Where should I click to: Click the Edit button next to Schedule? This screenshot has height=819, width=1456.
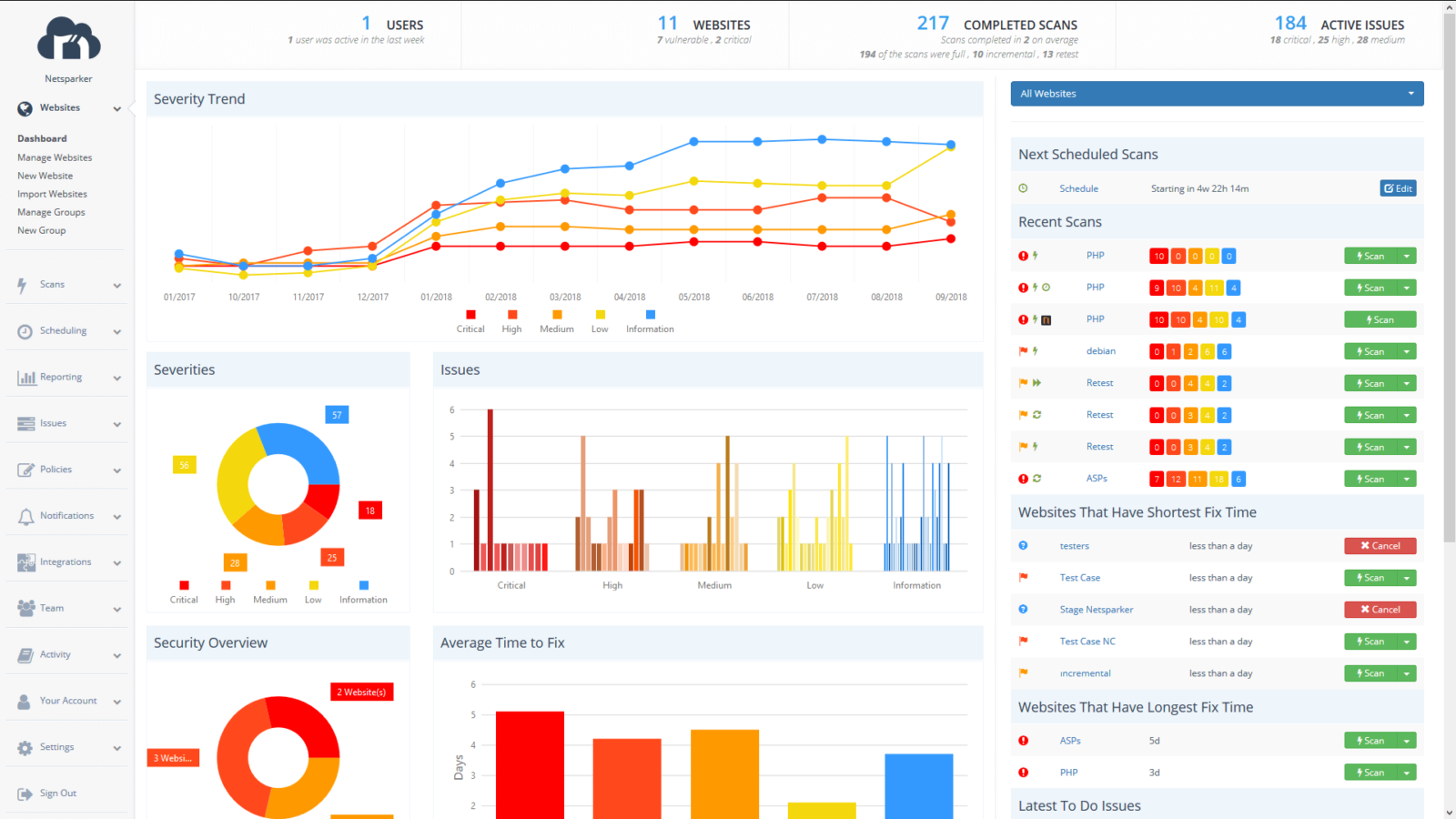[1397, 188]
